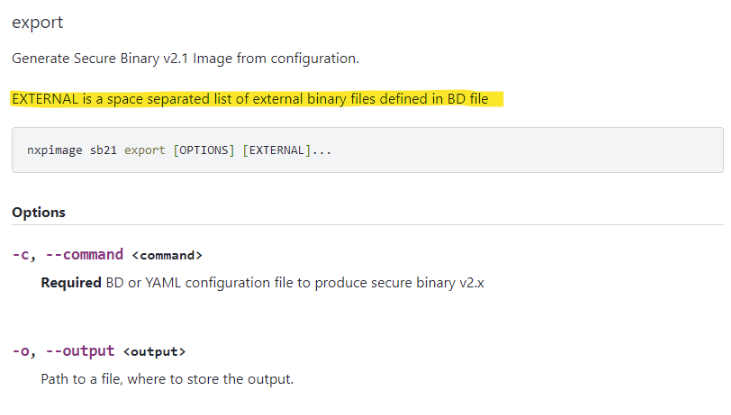731x415 pixels.
Task: Click "sb21" in the code block
Action: [103, 151]
